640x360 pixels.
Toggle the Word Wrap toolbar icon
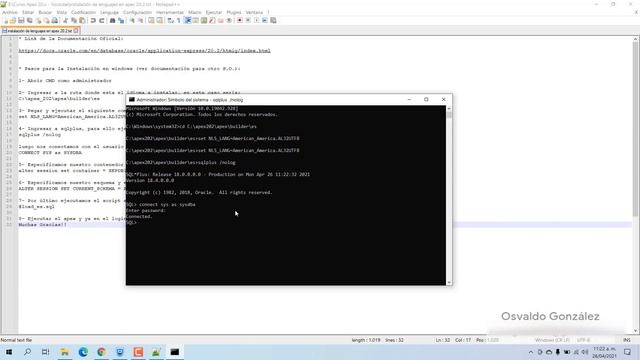tap(170, 20)
